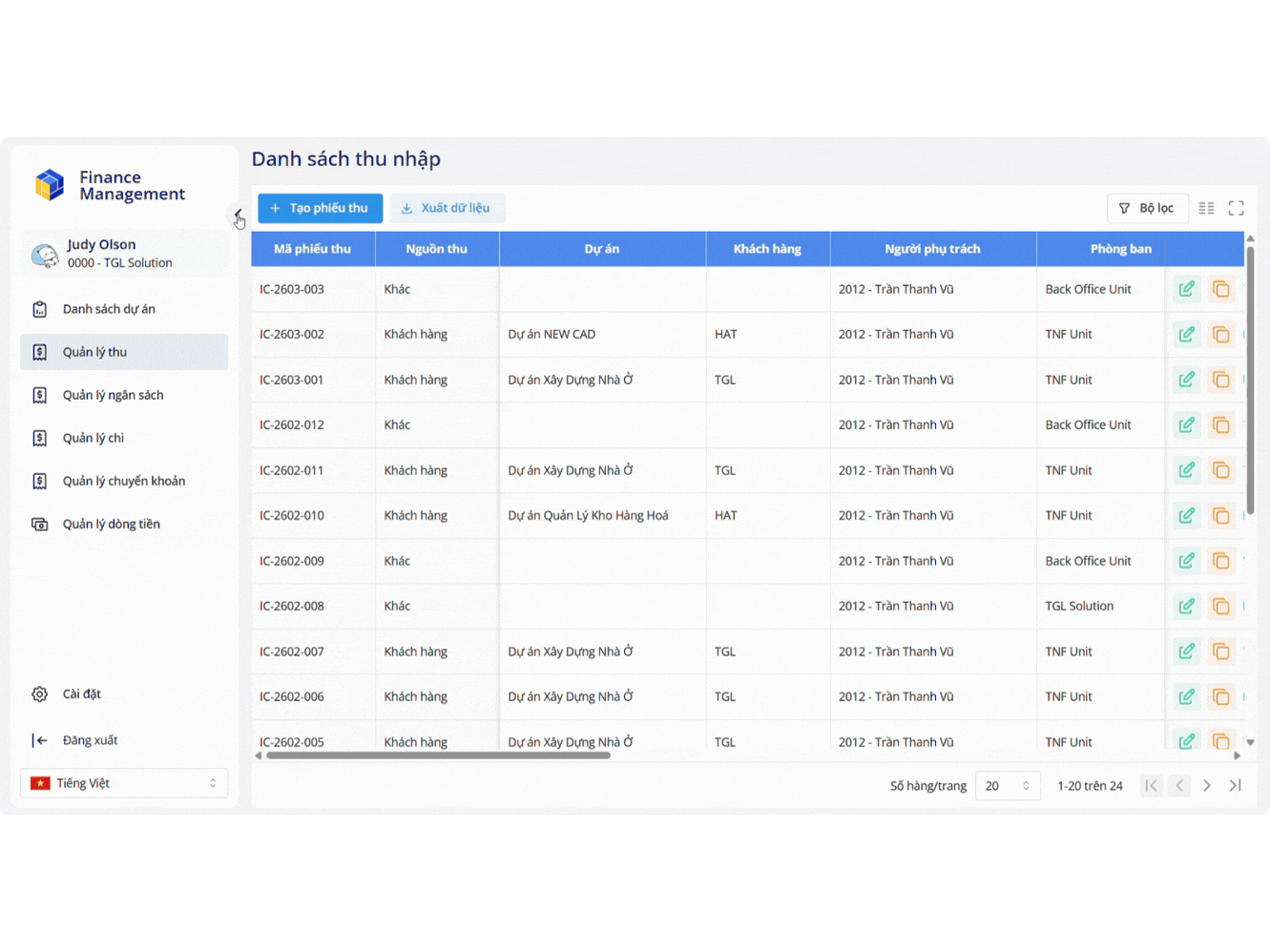Click edit icon for row IC-2603-003
Viewport: 1270px width, 952px height.
pyautogui.click(x=1186, y=289)
